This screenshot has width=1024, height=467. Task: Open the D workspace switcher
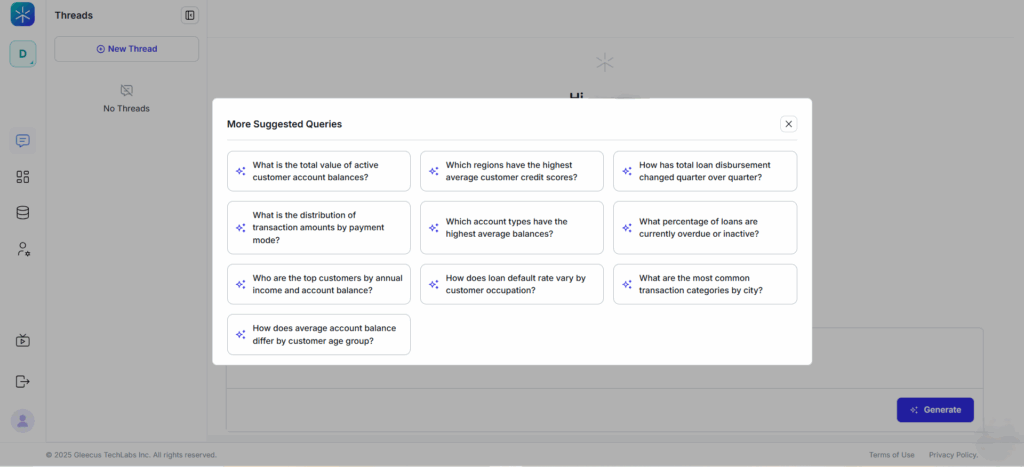click(23, 54)
